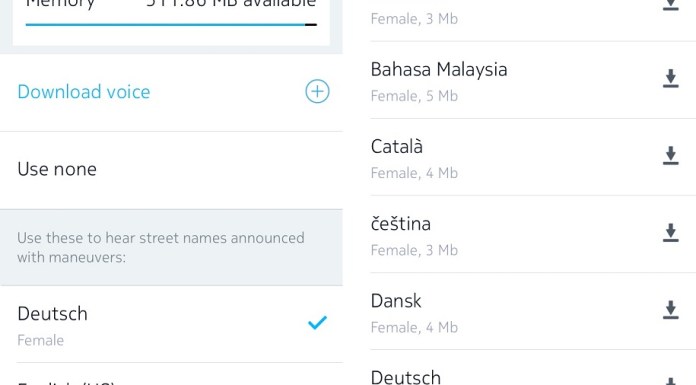Download the čeština voice via arrow icon
Viewport: 696px width, 385px height.
coord(671,233)
